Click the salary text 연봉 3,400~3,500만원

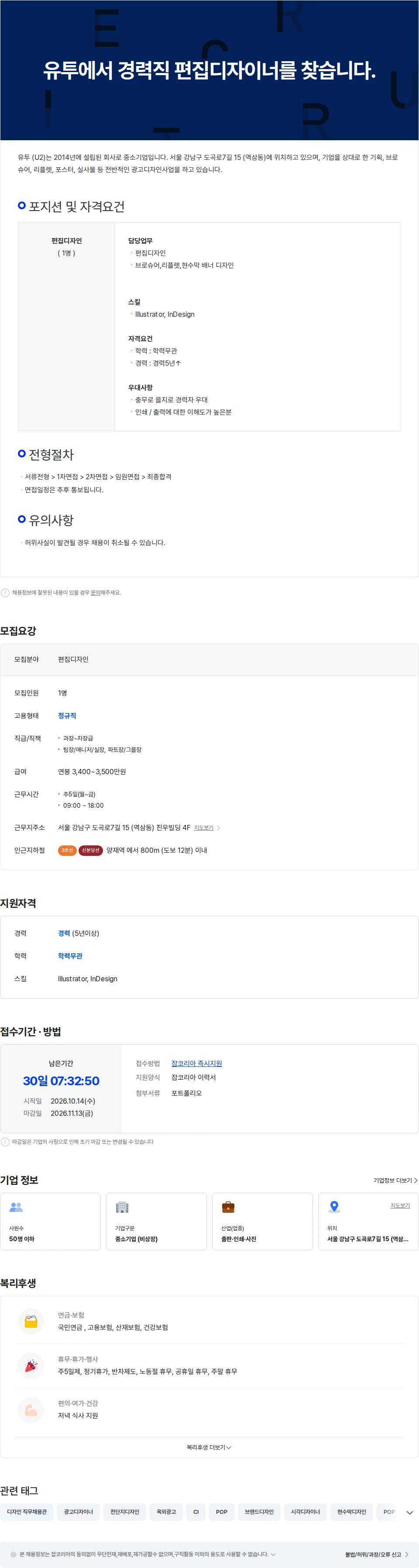click(x=92, y=772)
